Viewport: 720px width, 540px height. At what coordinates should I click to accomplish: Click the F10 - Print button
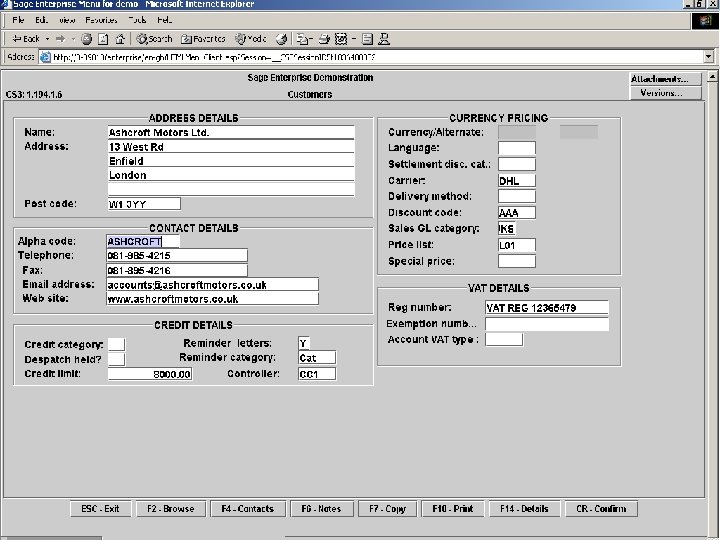tap(453, 509)
